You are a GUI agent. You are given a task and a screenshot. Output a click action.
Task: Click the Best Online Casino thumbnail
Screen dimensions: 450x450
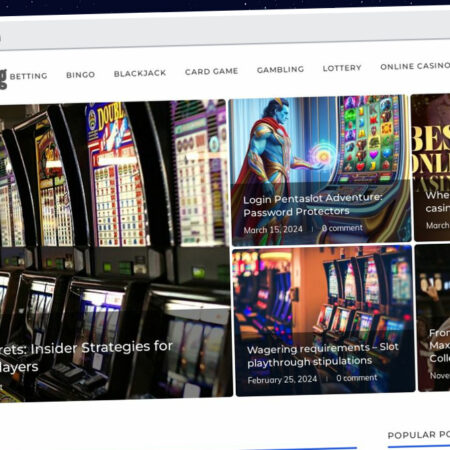click(x=431, y=167)
